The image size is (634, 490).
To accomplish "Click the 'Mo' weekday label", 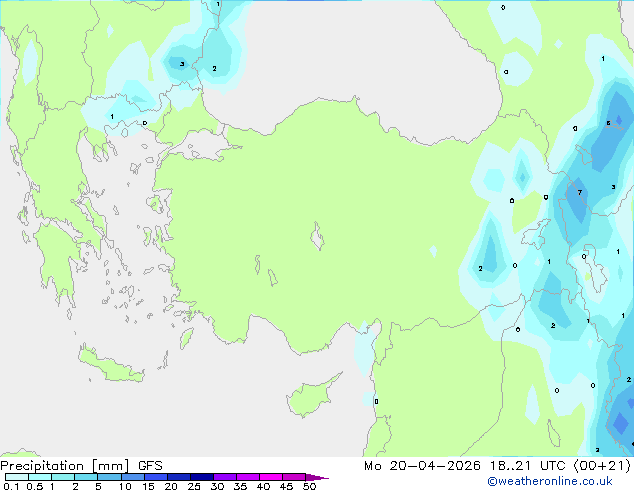I will click(372, 466).
